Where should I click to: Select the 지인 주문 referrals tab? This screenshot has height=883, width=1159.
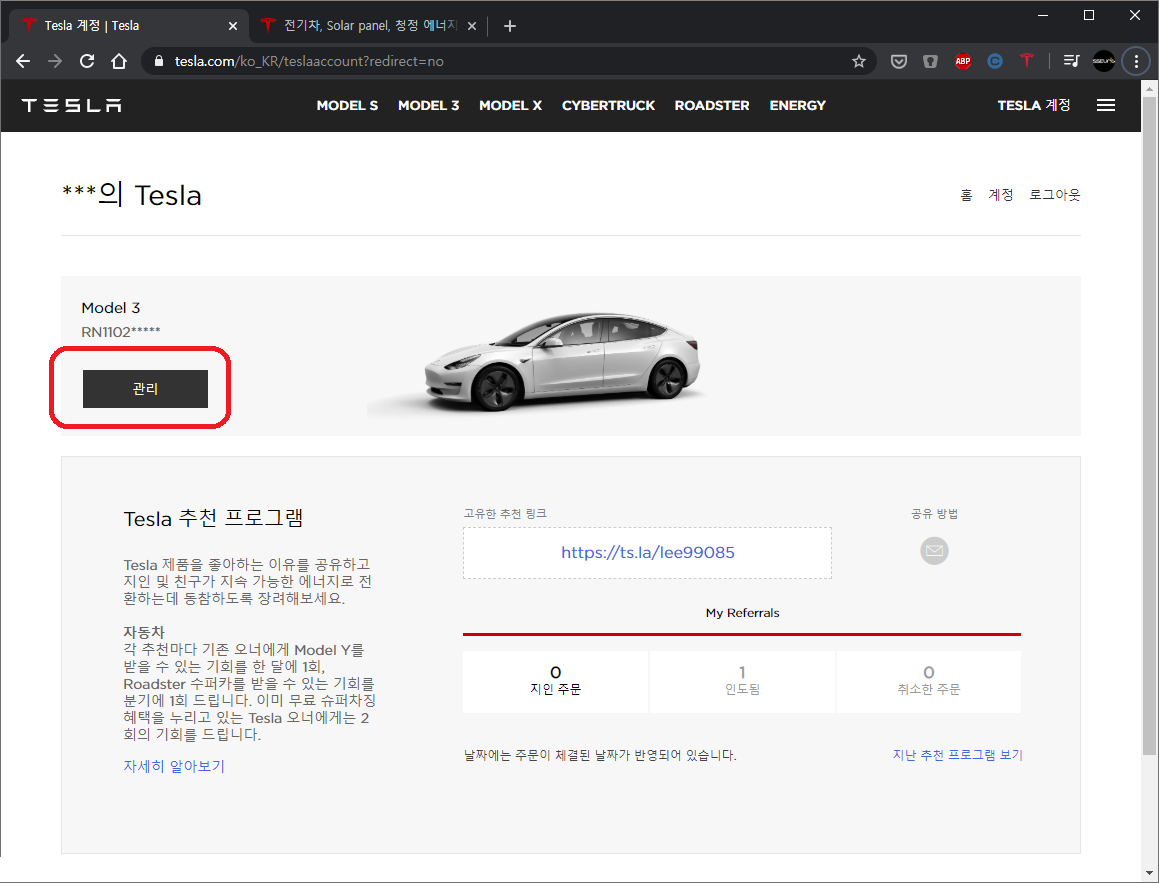point(555,682)
